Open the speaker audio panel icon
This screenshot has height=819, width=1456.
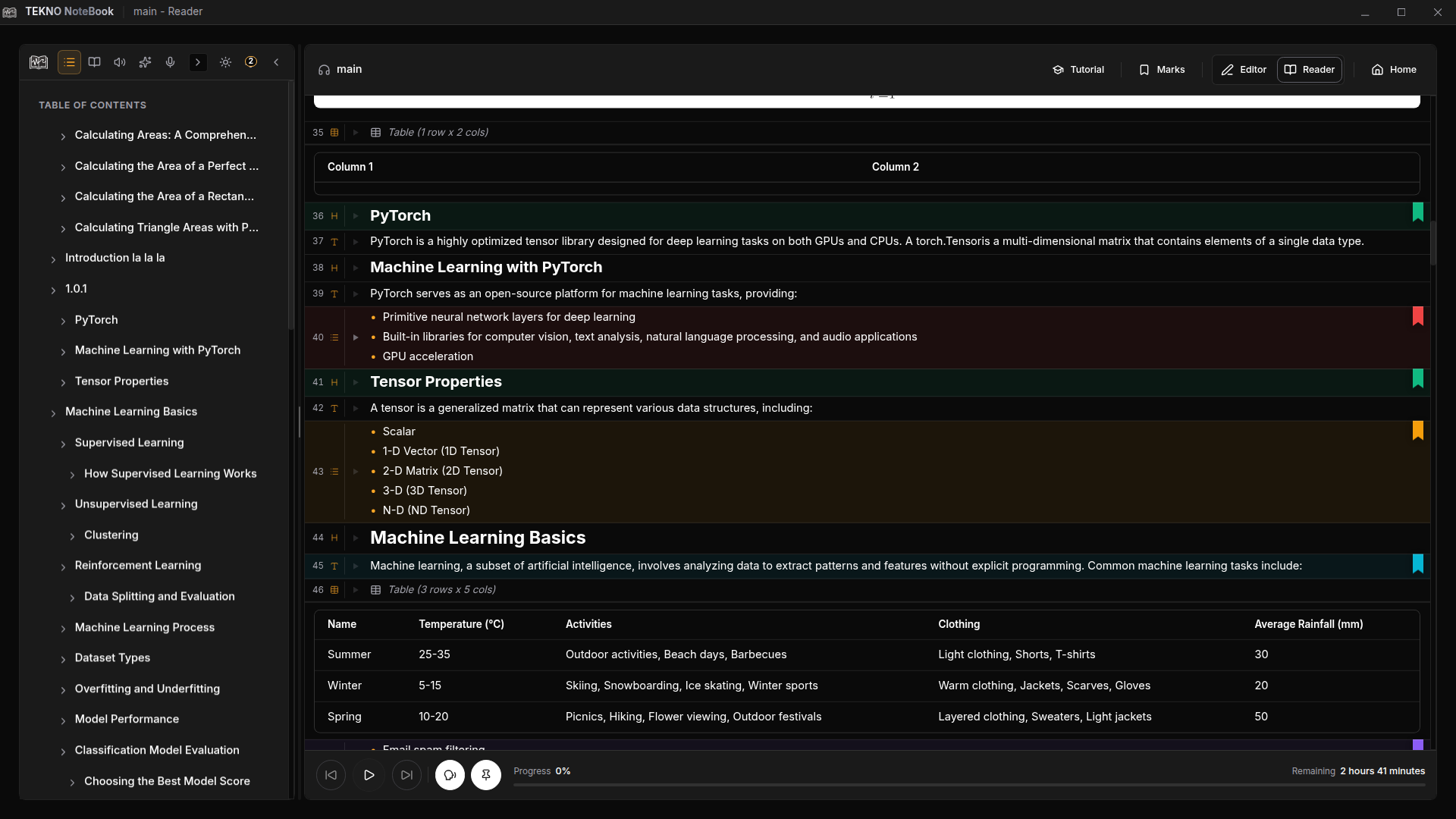click(120, 62)
